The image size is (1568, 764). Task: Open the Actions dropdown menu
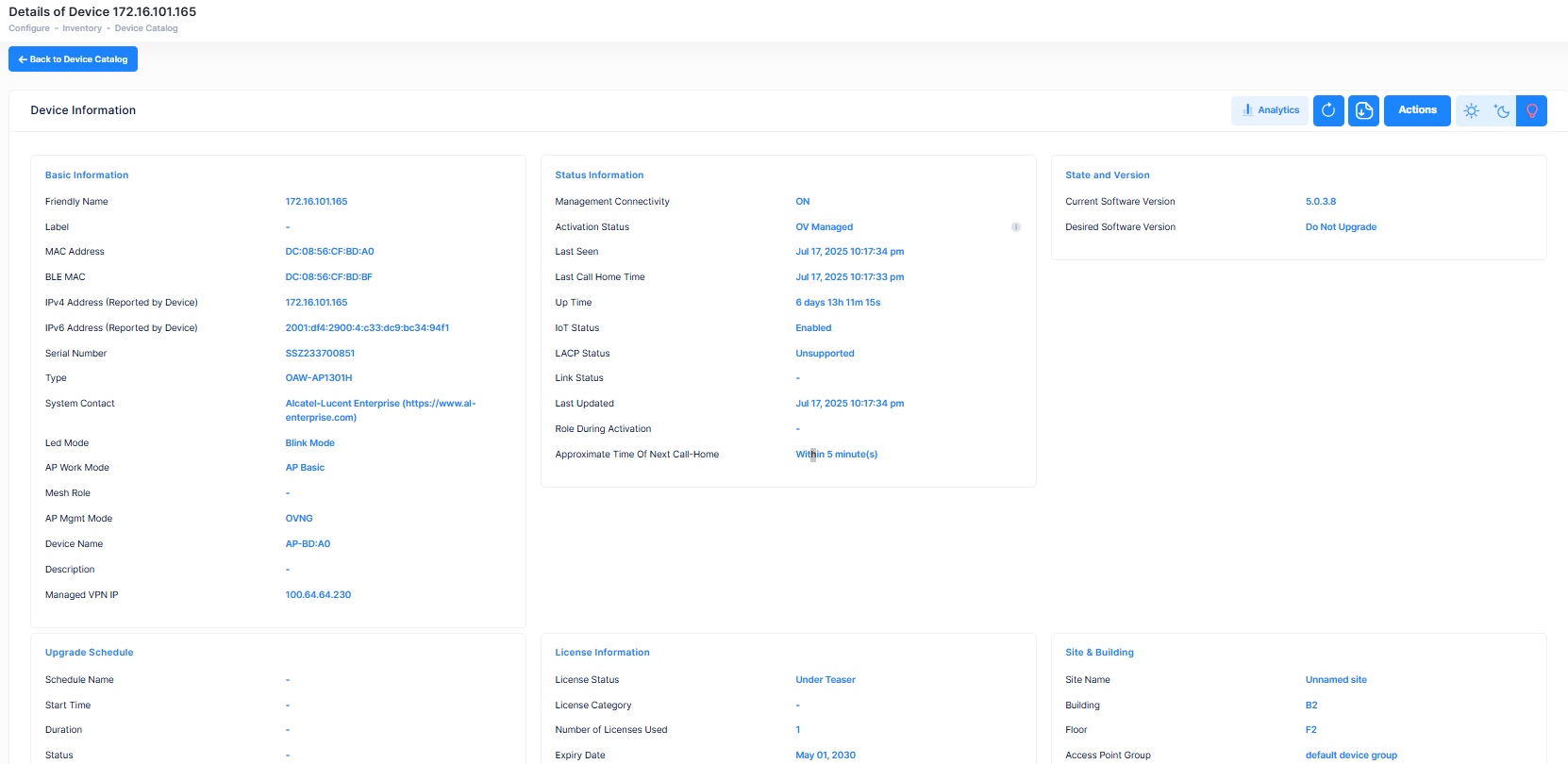1417,110
